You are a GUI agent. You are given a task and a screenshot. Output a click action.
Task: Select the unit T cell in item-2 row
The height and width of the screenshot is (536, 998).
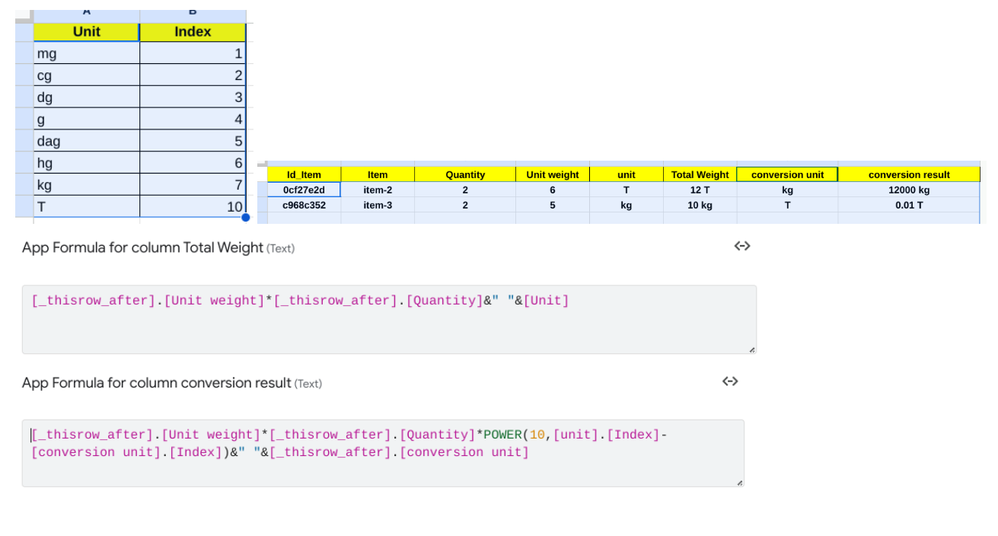pyautogui.click(x=626, y=190)
